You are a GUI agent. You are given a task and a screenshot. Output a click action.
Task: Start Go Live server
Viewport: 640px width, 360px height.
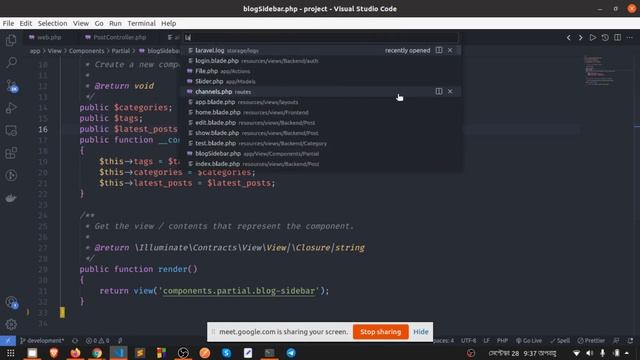pyautogui.click(x=529, y=340)
